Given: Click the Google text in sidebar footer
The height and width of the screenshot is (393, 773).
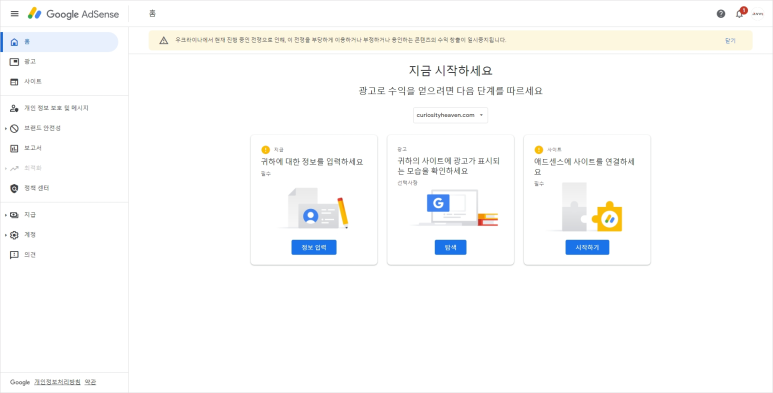Looking at the screenshot, I should (x=20, y=382).
